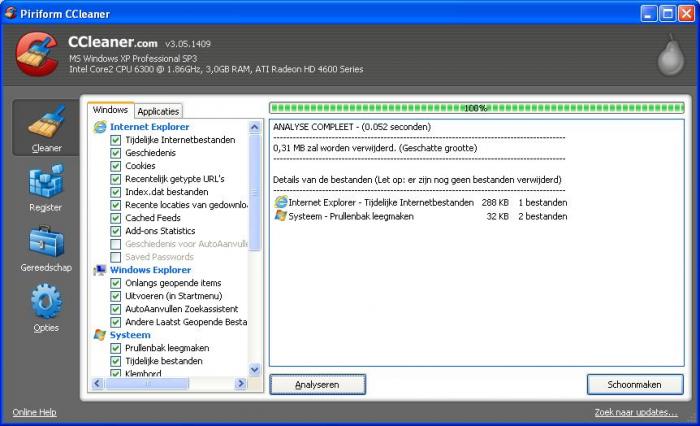Collapse the Windows Explorer category header
This screenshot has width=700, height=426.
pyautogui.click(x=149, y=270)
